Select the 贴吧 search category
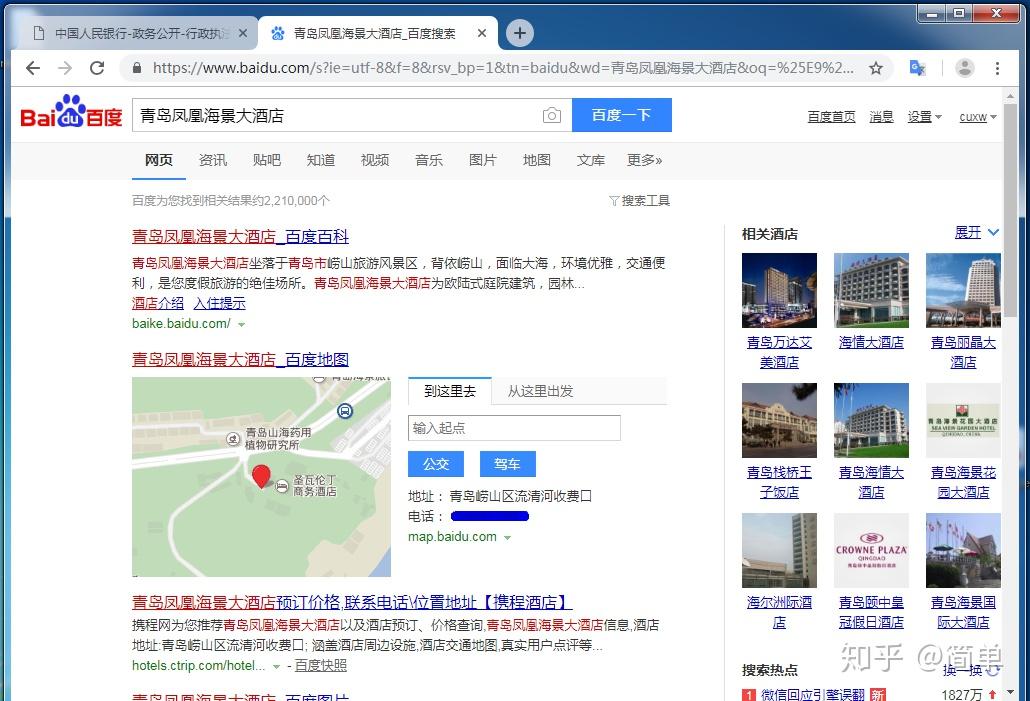Screen dimensions: 1030x701 click(x=267, y=160)
